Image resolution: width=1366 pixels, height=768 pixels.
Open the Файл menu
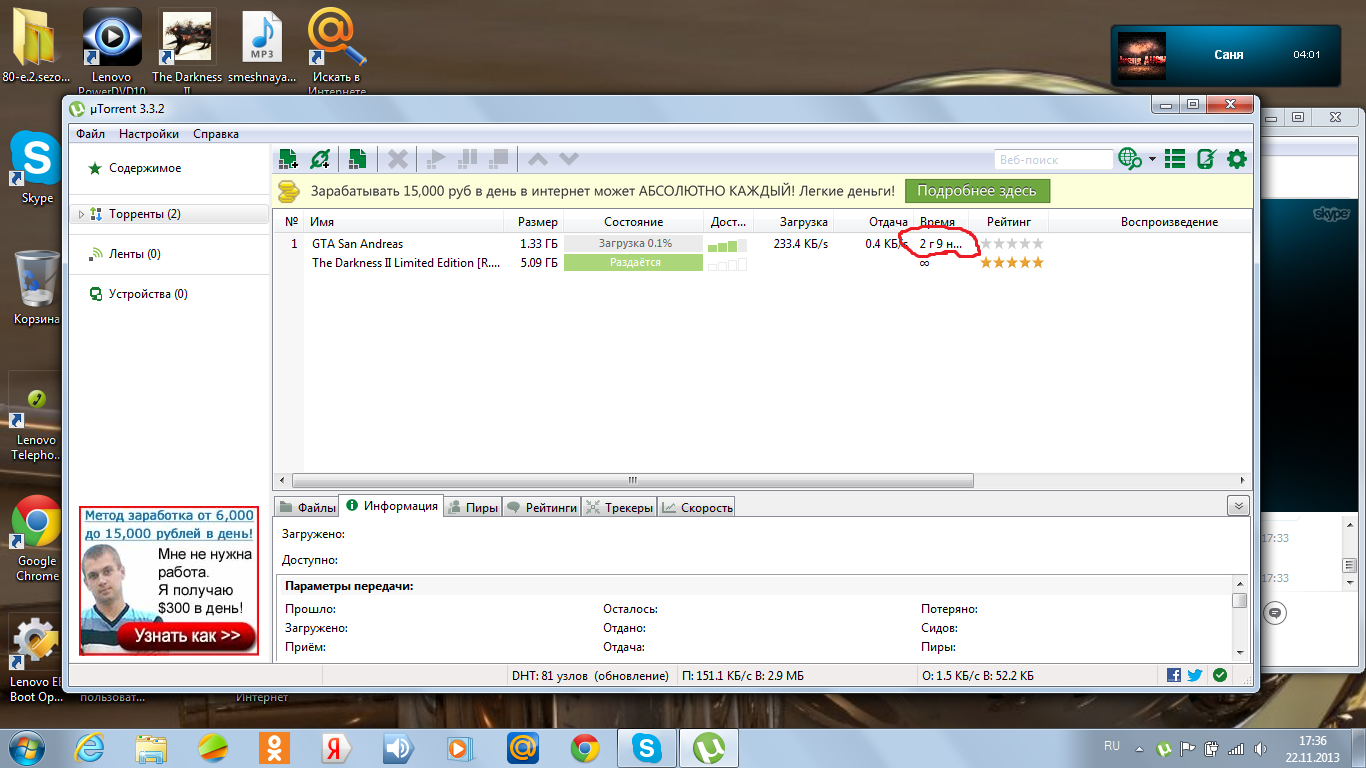tap(90, 134)
